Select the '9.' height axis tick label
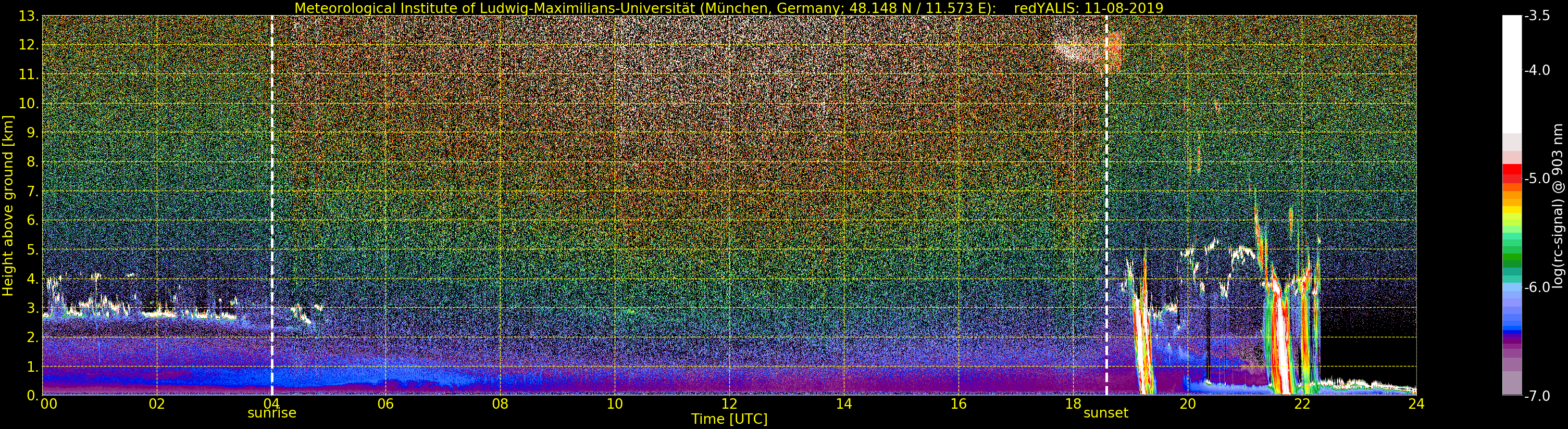1568x429 pixels. [32, 133]
